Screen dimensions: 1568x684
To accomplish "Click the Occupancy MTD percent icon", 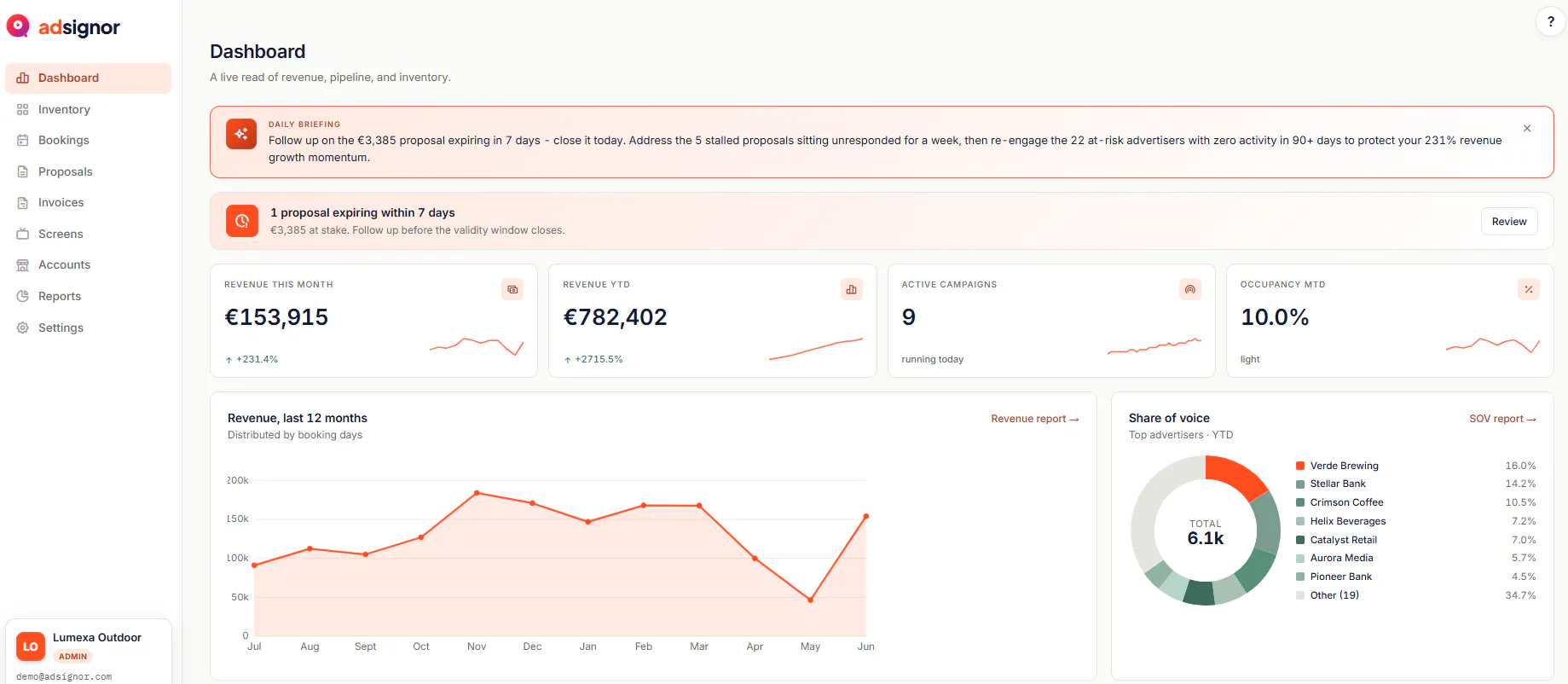I will [x=1529, y=289].
